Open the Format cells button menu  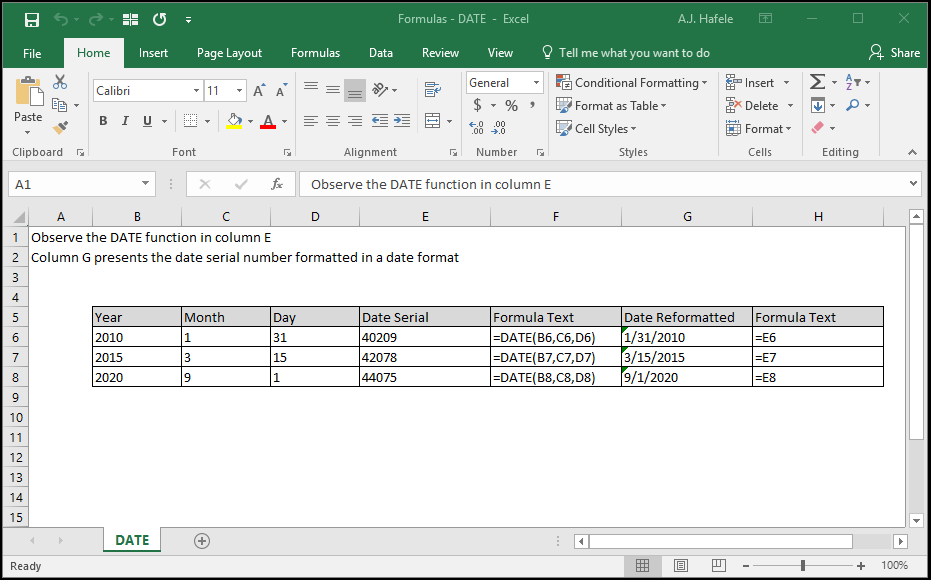[x=758, y=128]
